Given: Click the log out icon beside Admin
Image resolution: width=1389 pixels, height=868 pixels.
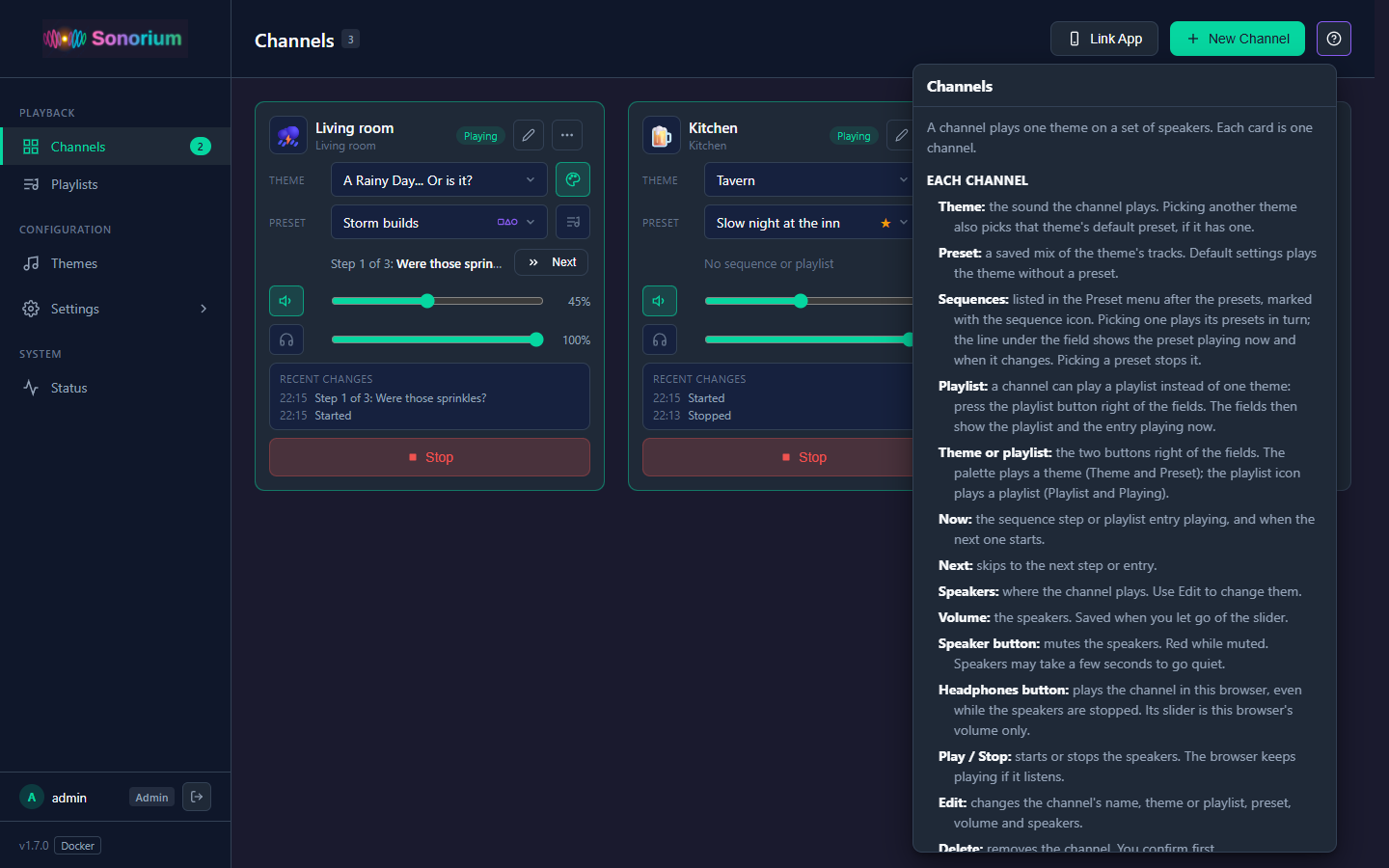Looking at the screenshot, I should 197,797.
